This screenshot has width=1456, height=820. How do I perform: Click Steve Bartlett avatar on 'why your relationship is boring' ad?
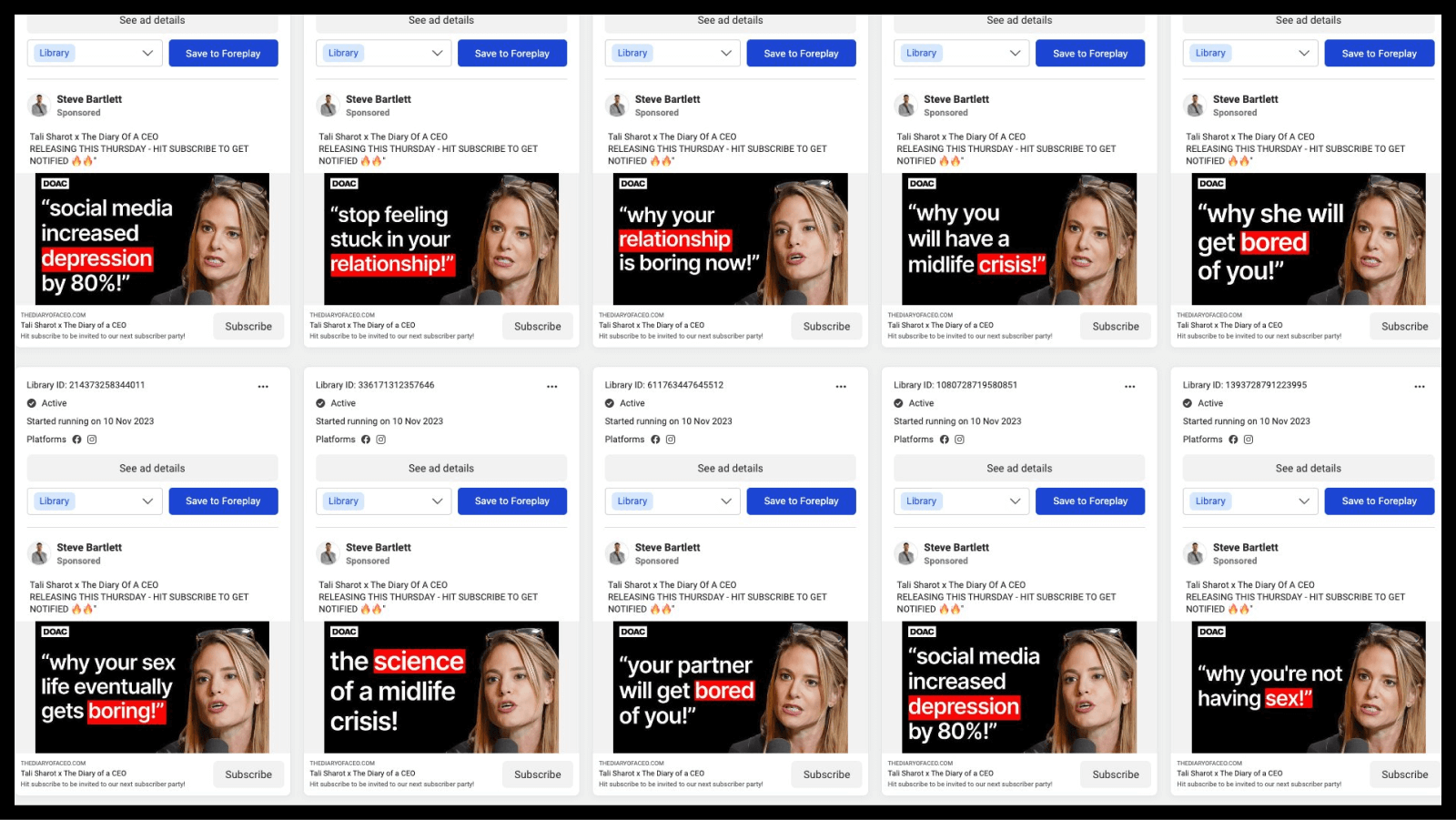point(617,106)
